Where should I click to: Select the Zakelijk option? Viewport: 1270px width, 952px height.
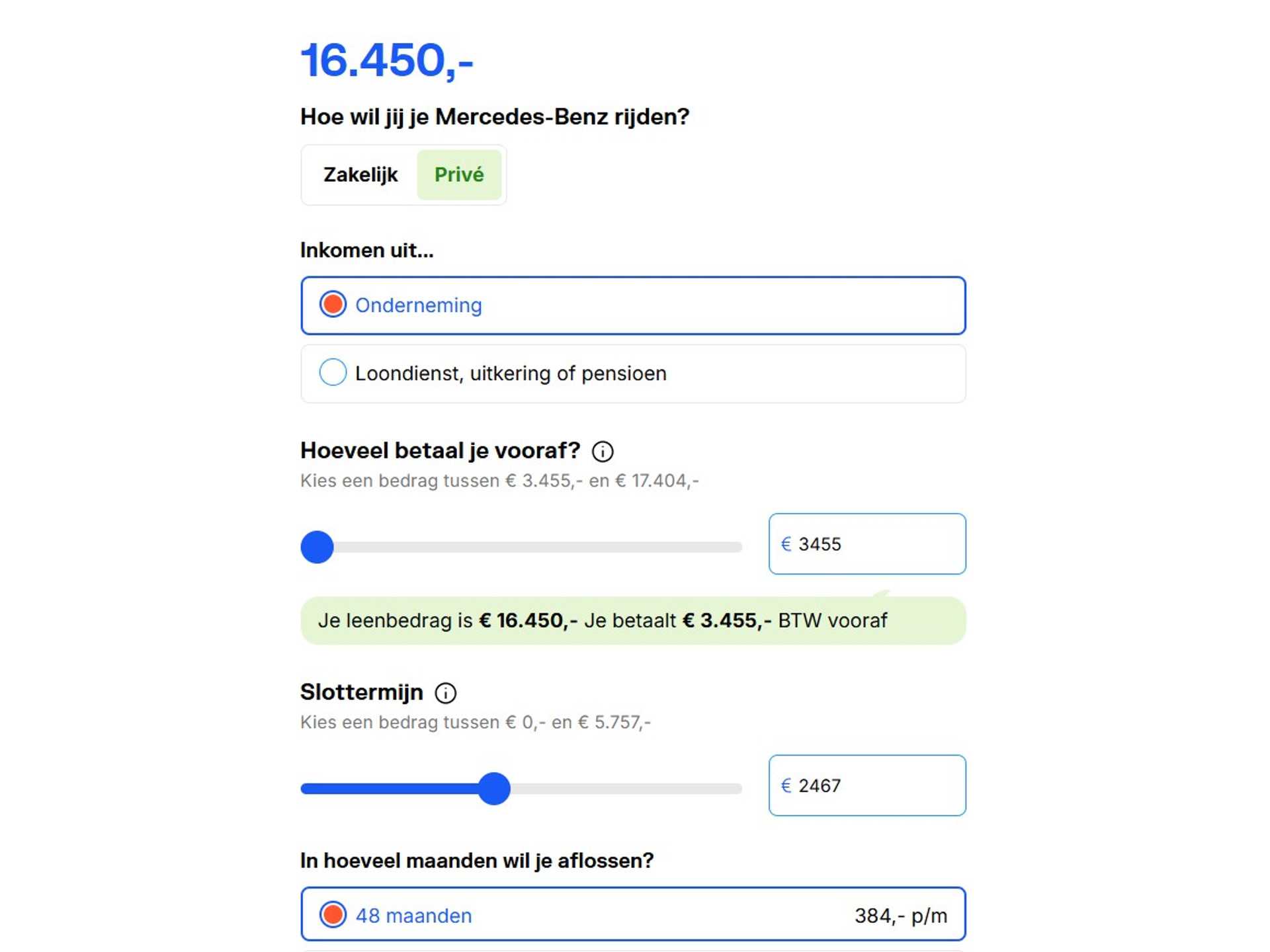tap(360, 175)
